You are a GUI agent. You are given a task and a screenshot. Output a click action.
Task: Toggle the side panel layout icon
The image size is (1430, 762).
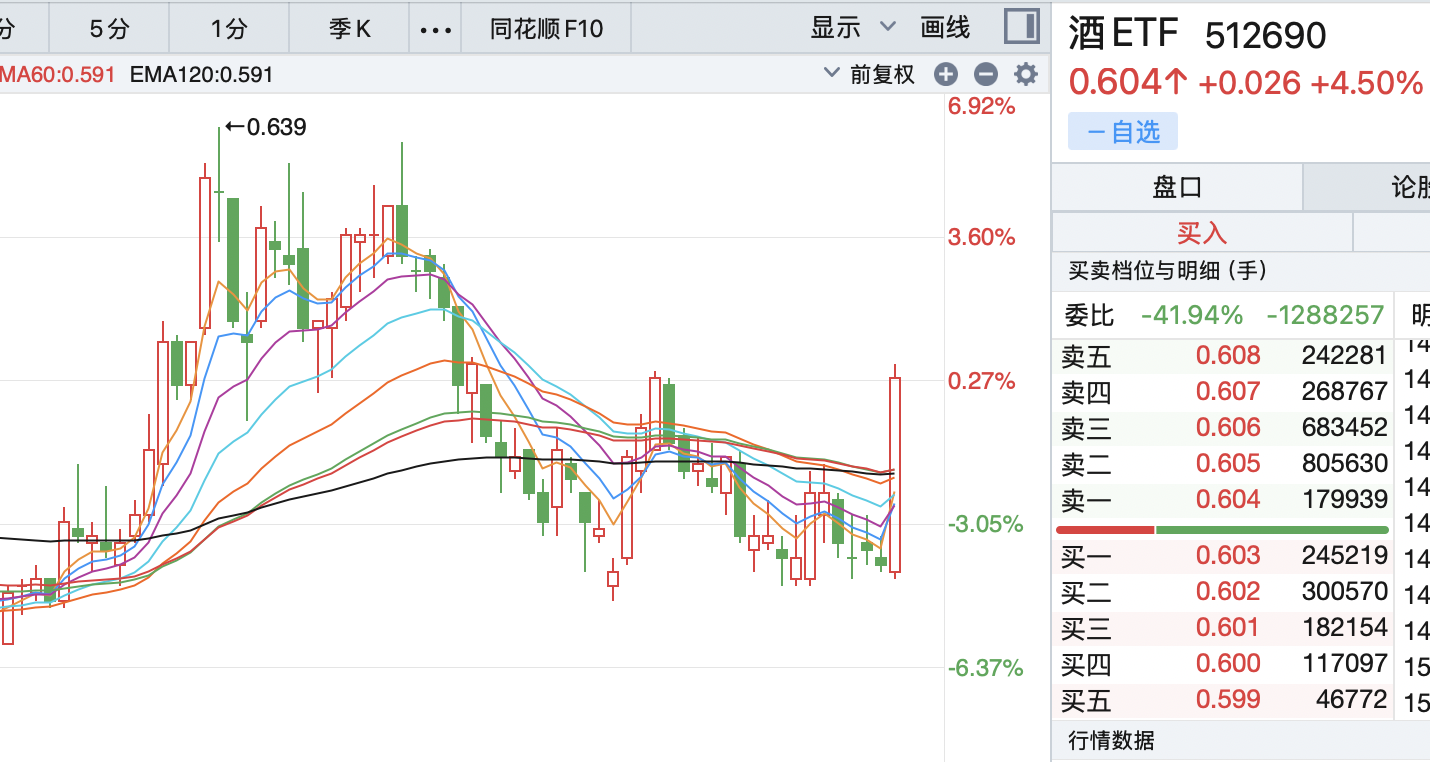[1021, 27]
